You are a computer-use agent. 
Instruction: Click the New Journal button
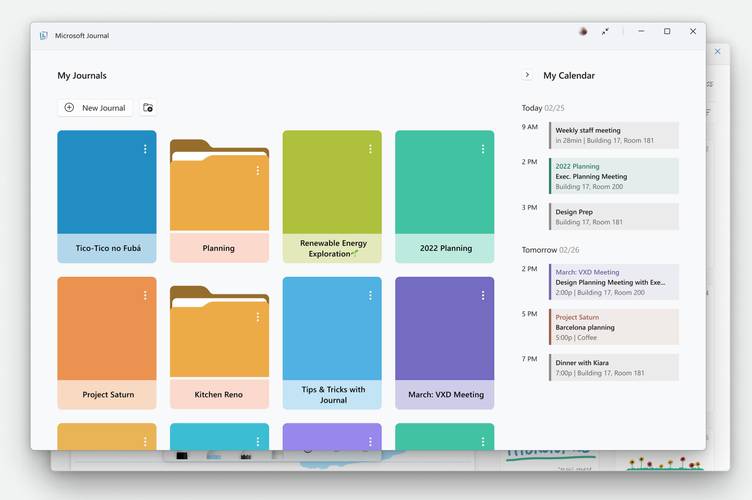click(x=95, y=108)
